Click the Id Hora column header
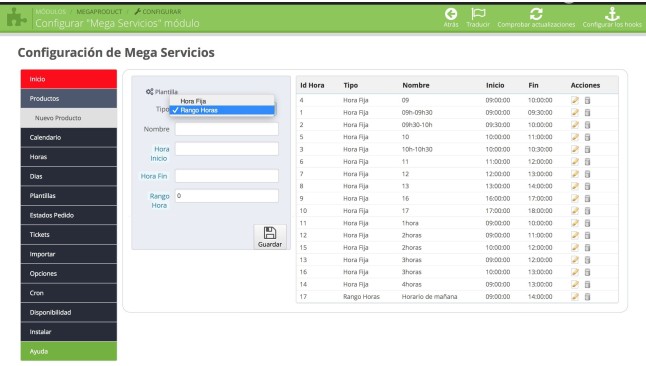 [x=312, y=85]
